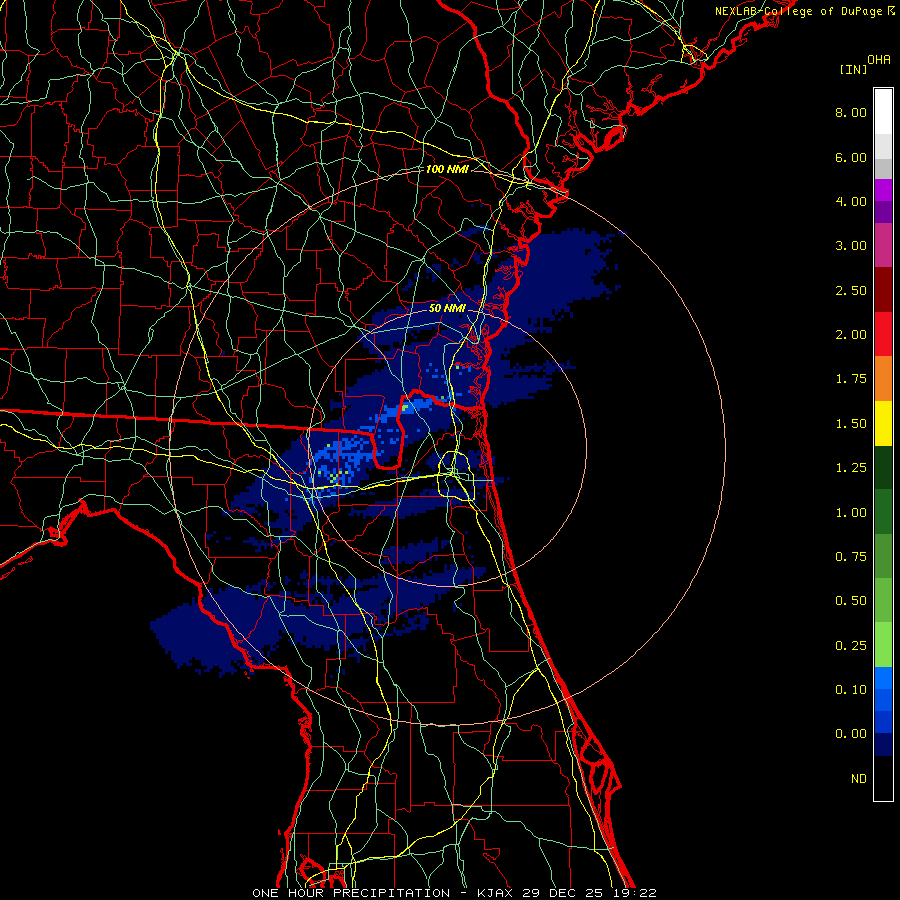Click the 0.25 legend value

(x=851, y=646)
